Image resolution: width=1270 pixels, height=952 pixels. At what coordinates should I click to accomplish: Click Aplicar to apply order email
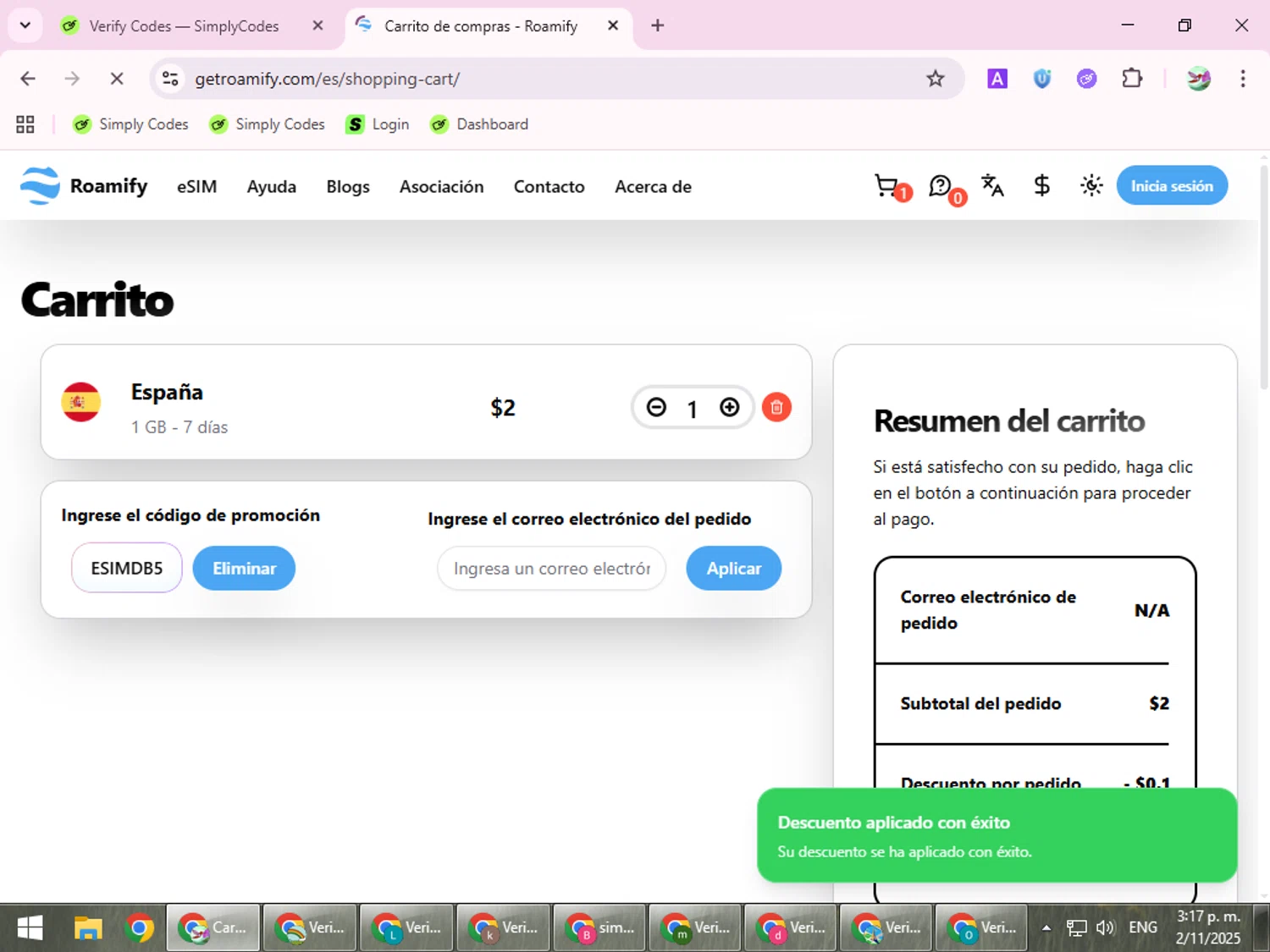point(733,569)
